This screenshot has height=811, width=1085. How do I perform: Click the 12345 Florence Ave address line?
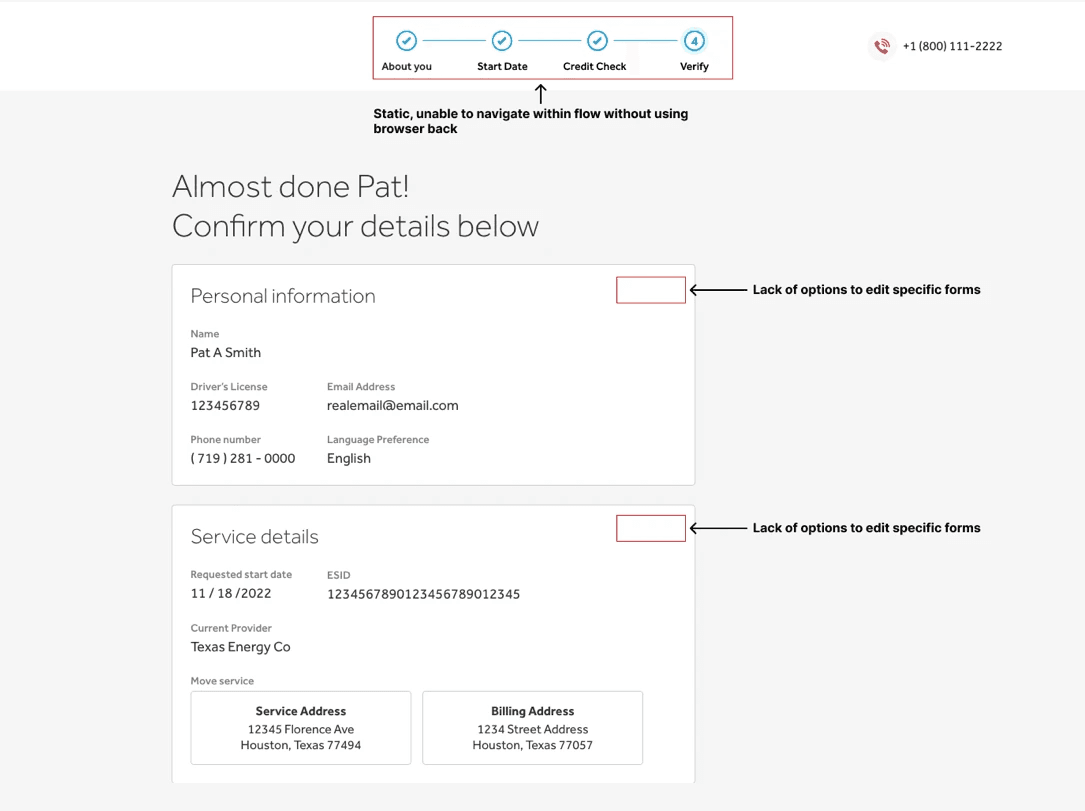click(x=301, y=729)
